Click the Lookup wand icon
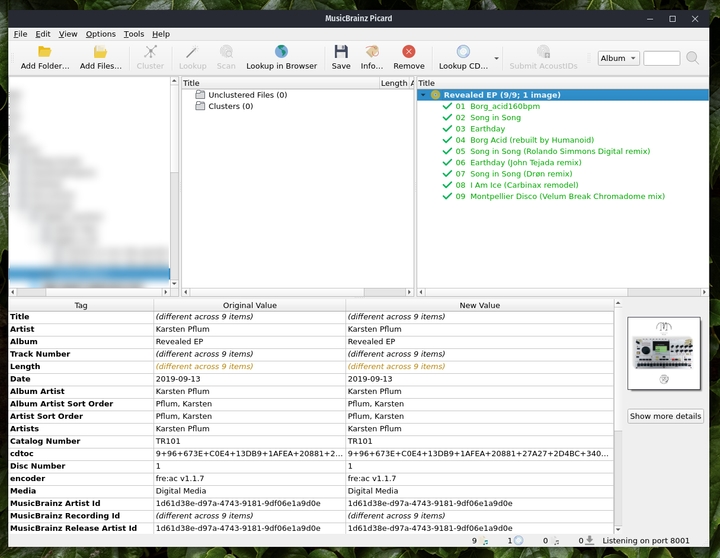720x558 pixels. 192,51
